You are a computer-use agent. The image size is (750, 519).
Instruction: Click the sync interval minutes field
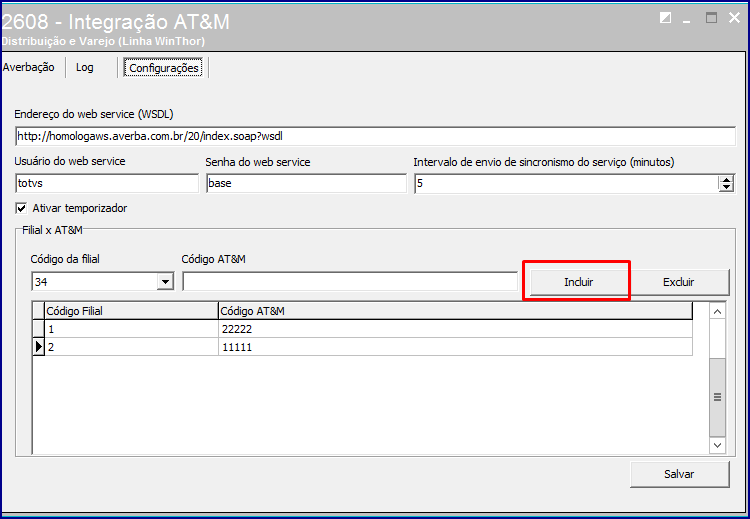(x=566, y=183)
